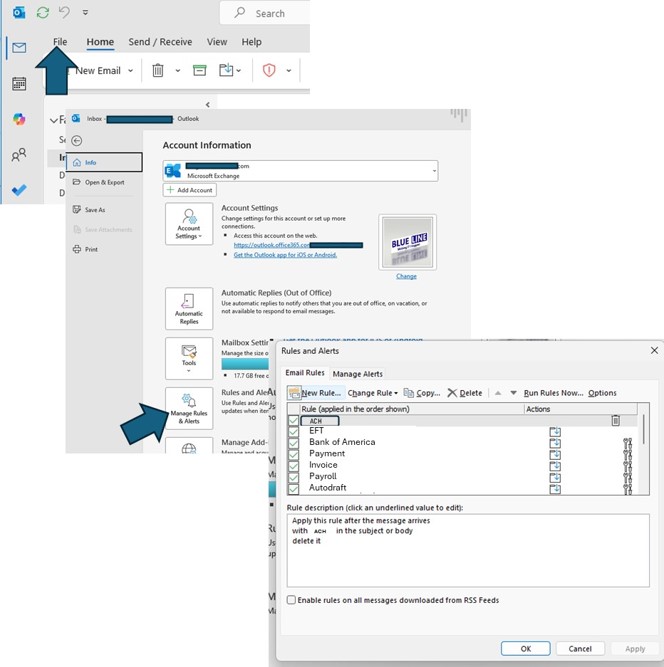Click the OK button in Rules and Alerts
Image resolution: width=664 pixels, height=667 pixels.
coord(526,649)
